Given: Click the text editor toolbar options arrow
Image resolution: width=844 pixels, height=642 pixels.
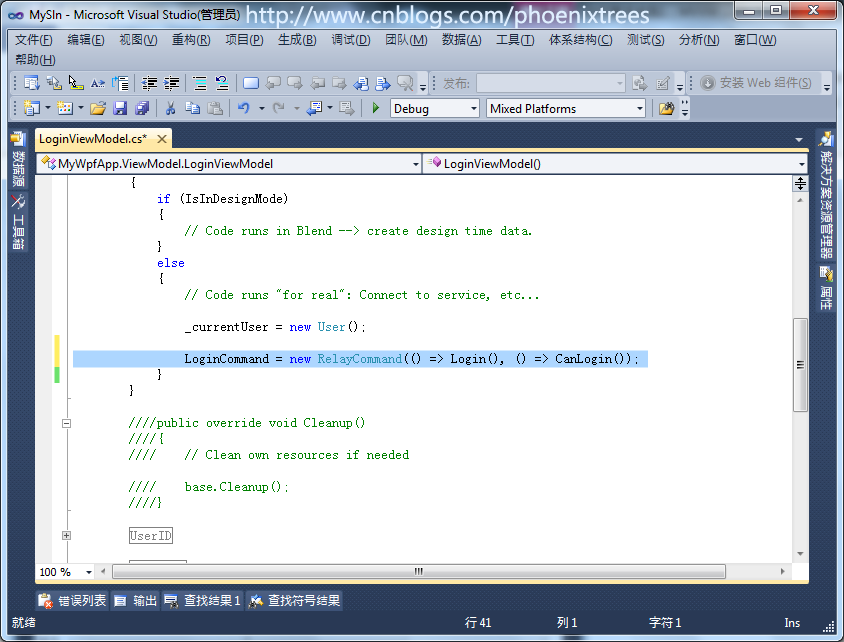Looking at the screenshot, I should click(x=423, y=87).
